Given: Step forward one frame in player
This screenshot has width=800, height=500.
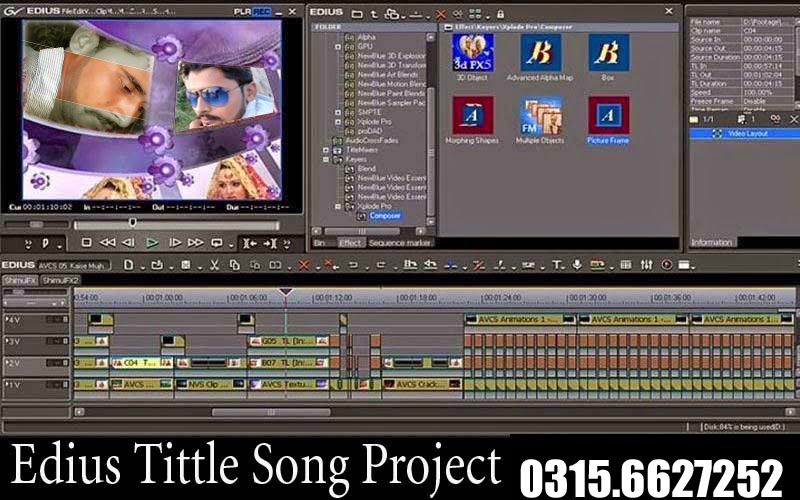Looking at the screenshot, I should pos(174,243).
